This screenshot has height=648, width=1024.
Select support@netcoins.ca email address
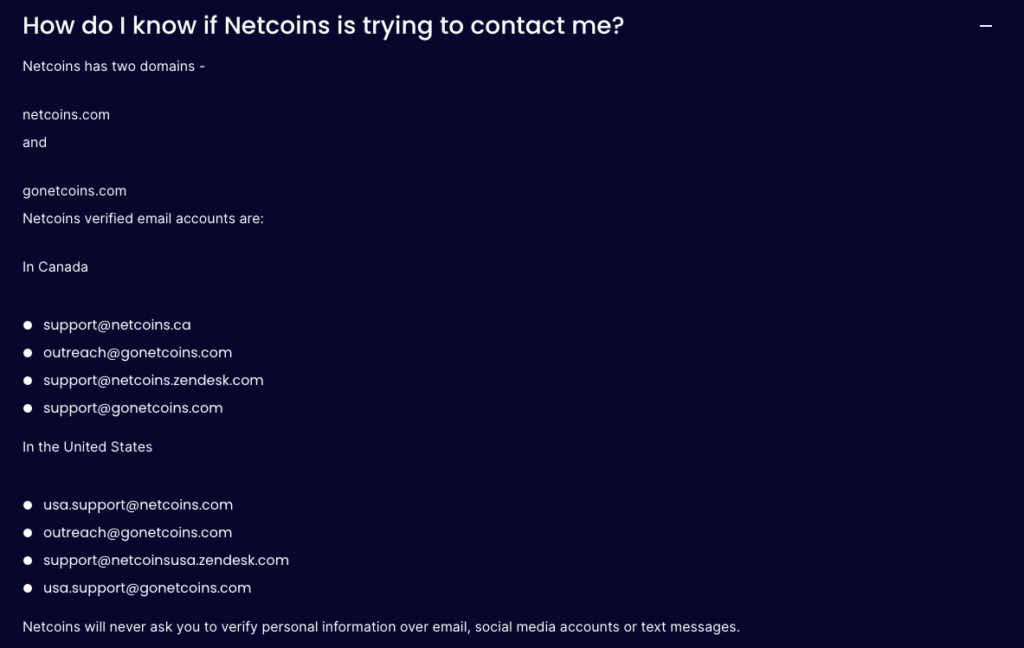click(x=117, y=325)
